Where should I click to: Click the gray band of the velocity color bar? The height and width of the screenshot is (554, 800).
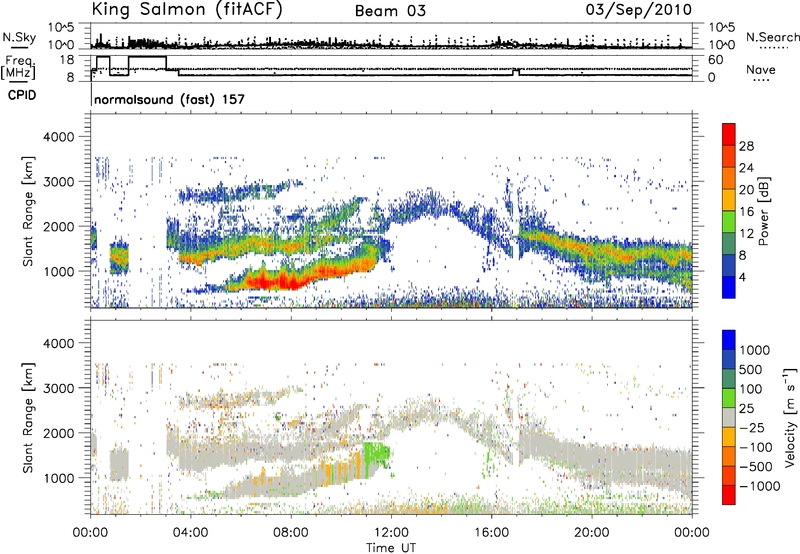click(729, 417)
